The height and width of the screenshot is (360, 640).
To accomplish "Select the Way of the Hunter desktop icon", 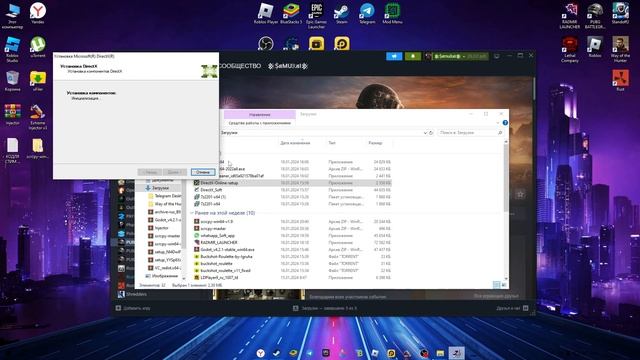I will pos(620,49).
